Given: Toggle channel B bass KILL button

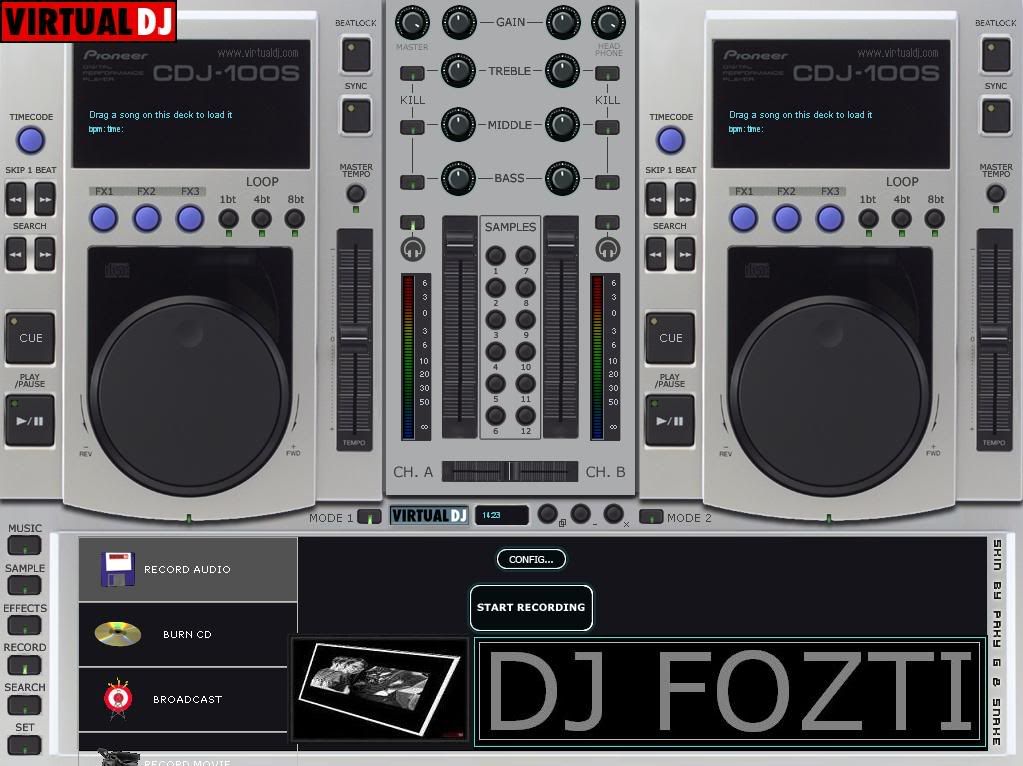Looking at the screenshot, I should (x=607, y=182).
